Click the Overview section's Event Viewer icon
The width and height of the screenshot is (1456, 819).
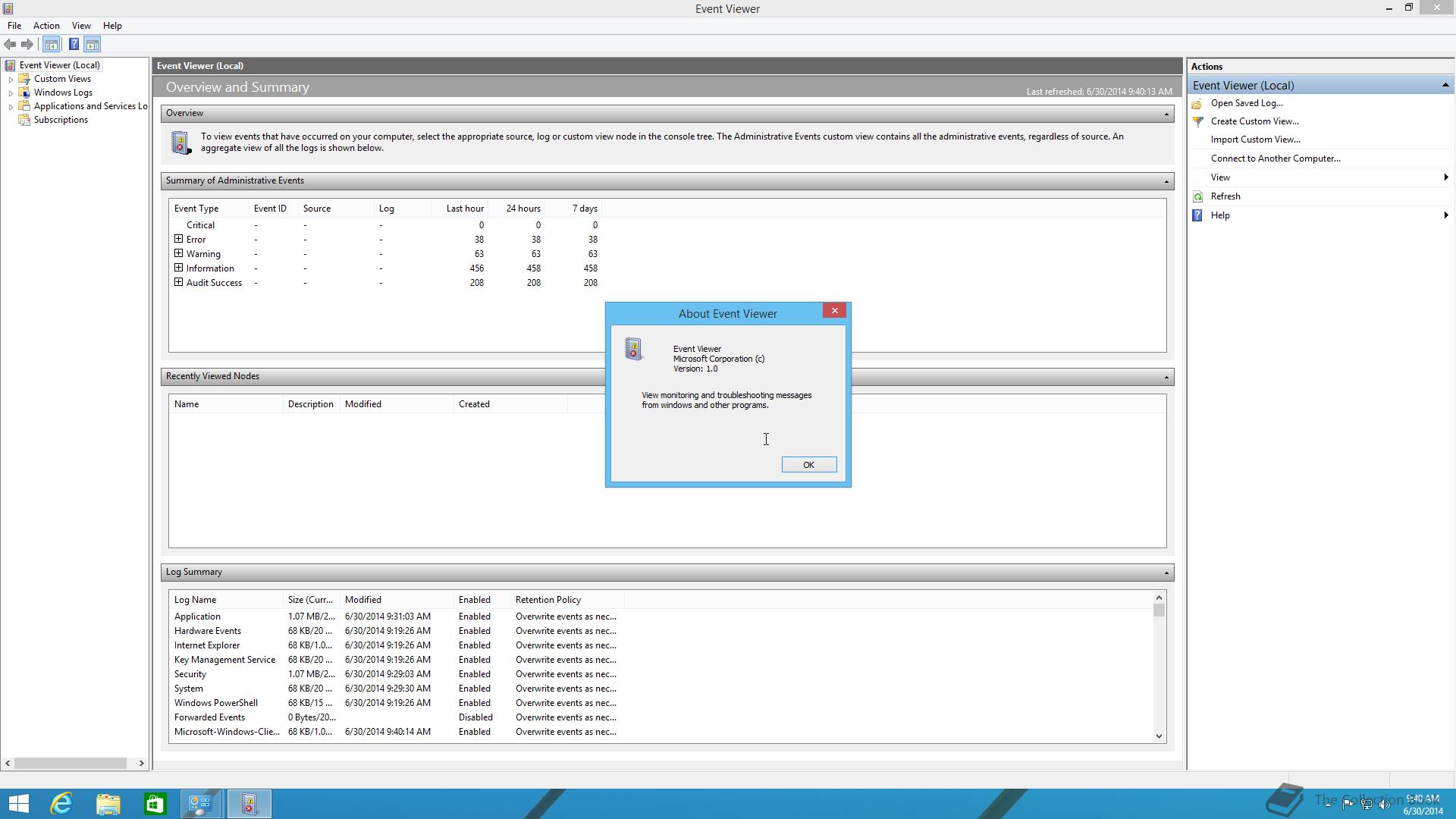point(180,143)
